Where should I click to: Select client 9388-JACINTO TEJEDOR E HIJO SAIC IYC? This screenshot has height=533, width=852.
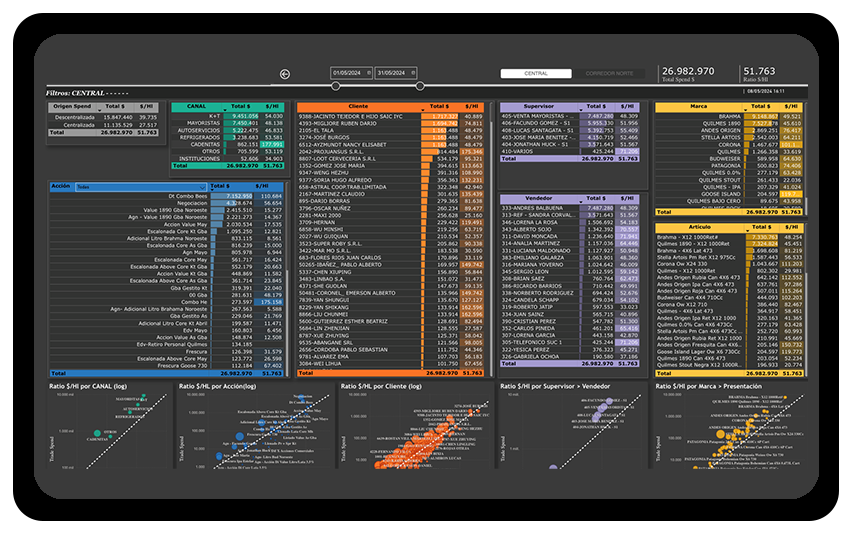(390, 116)
